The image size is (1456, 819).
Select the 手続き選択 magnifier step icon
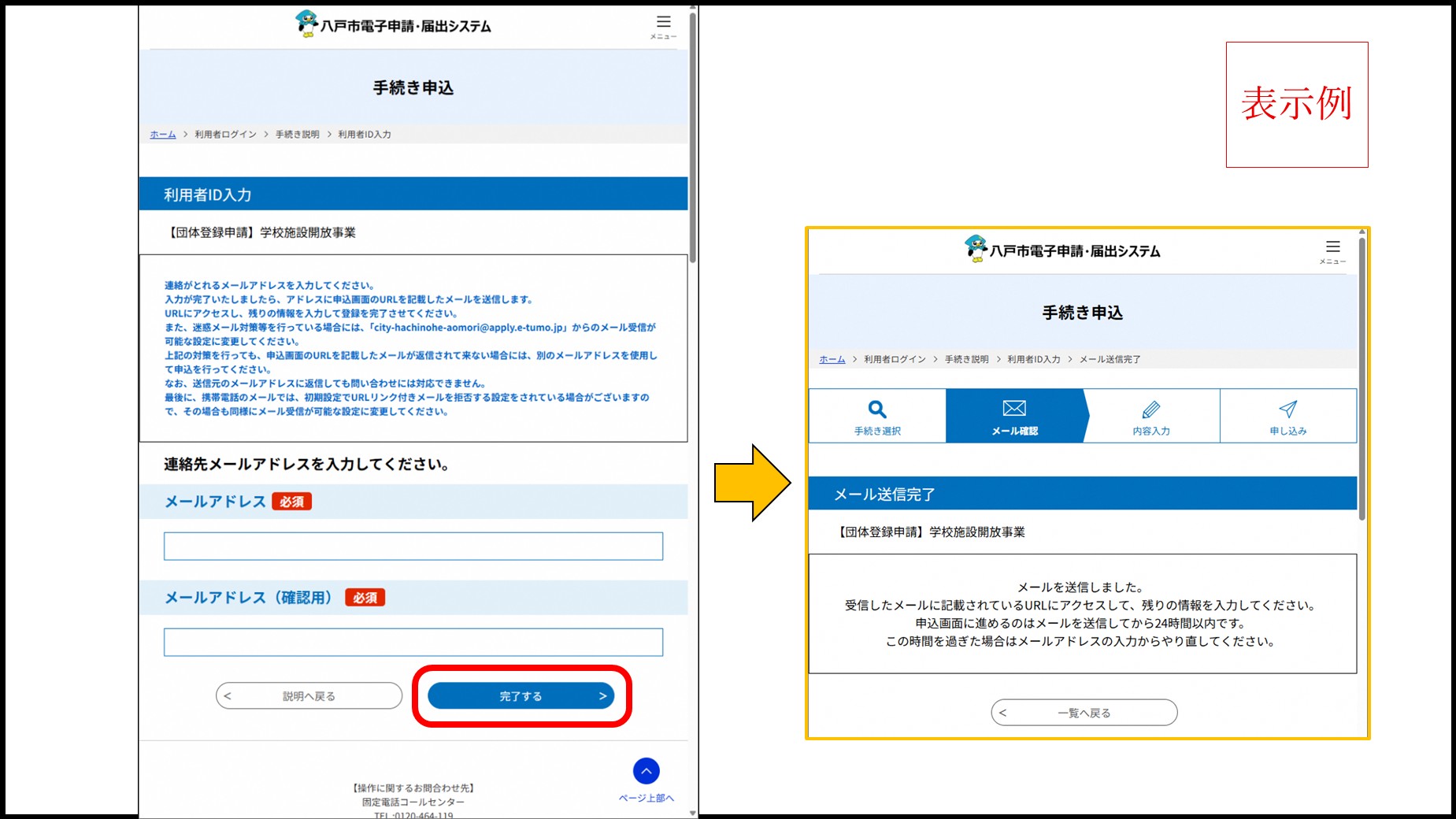[876, 409]
